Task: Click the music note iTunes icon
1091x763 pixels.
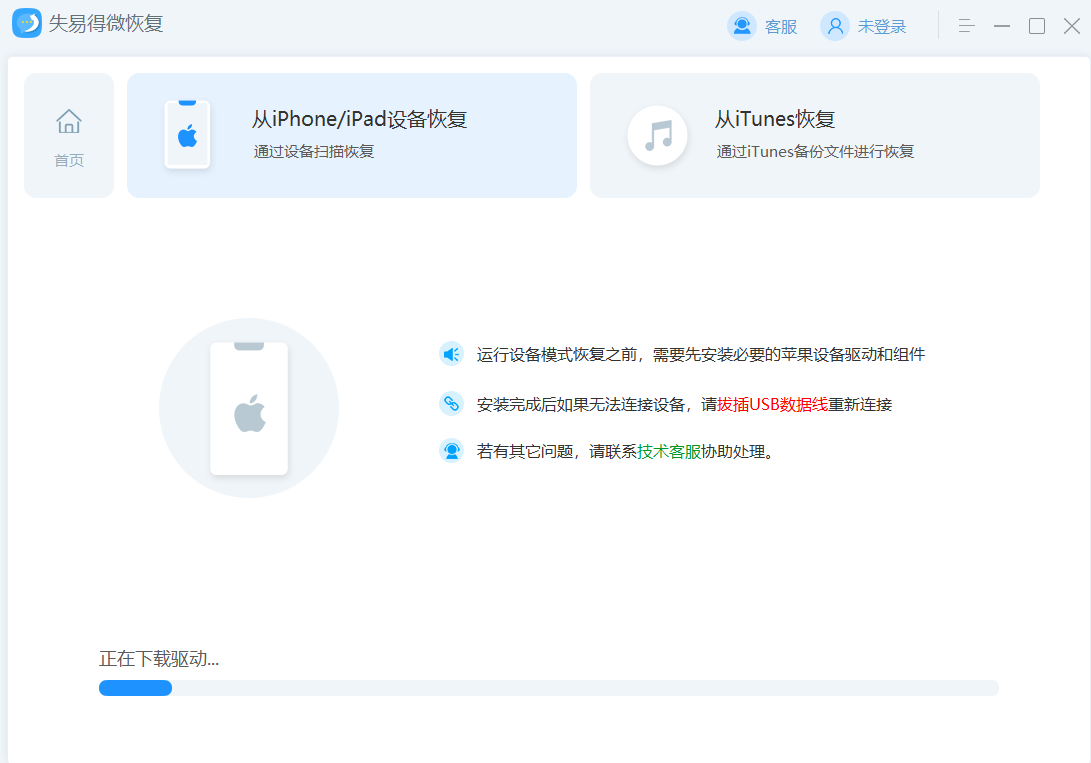Action: click(x=658, y=136)
